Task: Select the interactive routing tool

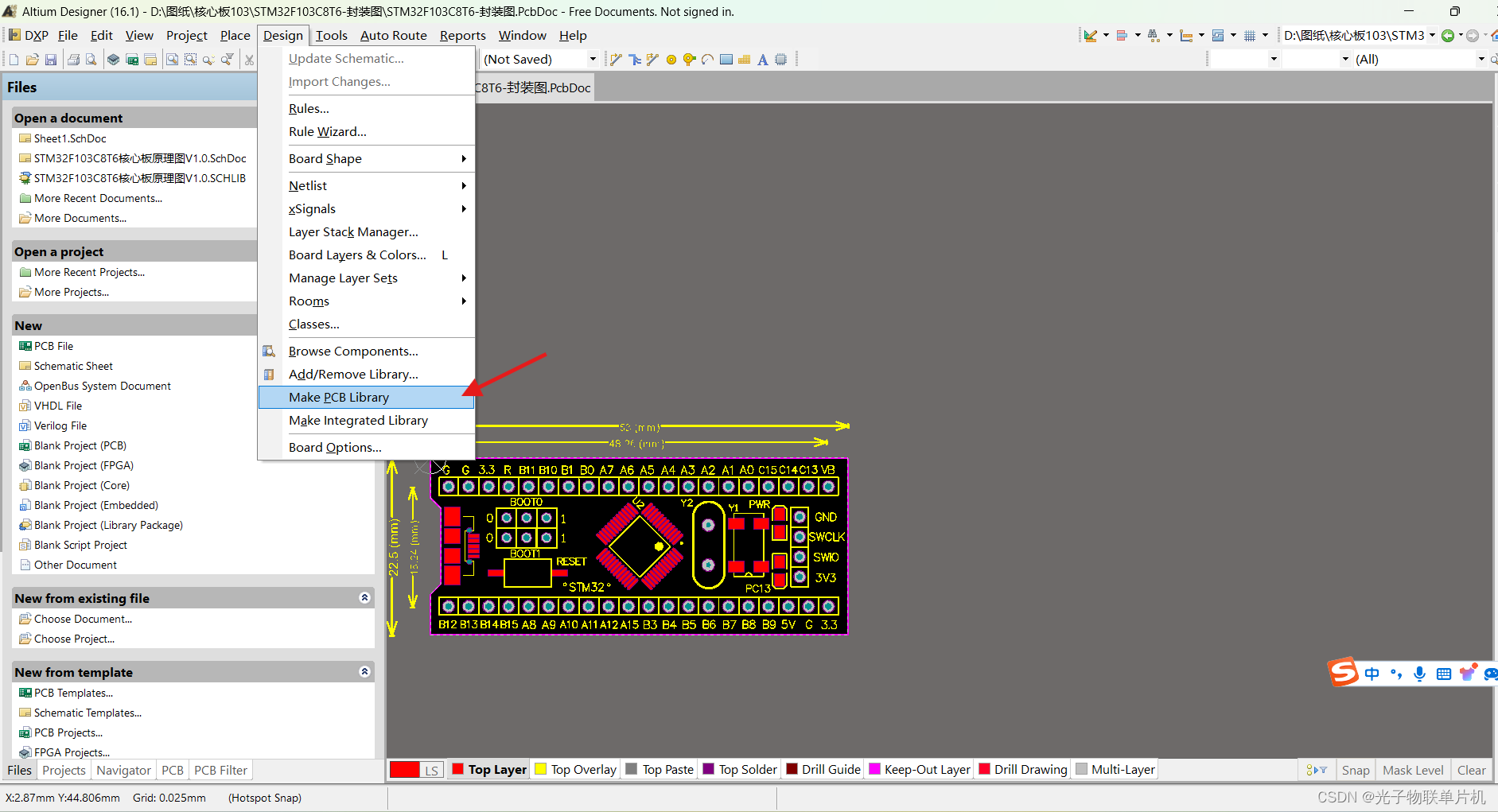Action: click(x=616, y=60)
